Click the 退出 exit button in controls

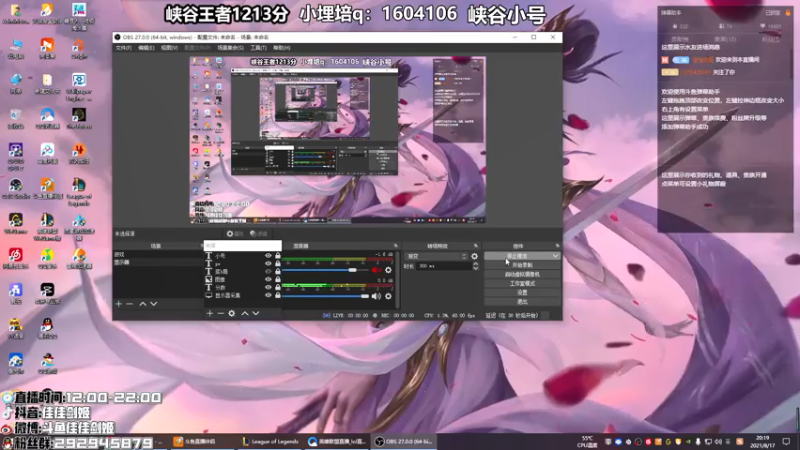(522, 302)
